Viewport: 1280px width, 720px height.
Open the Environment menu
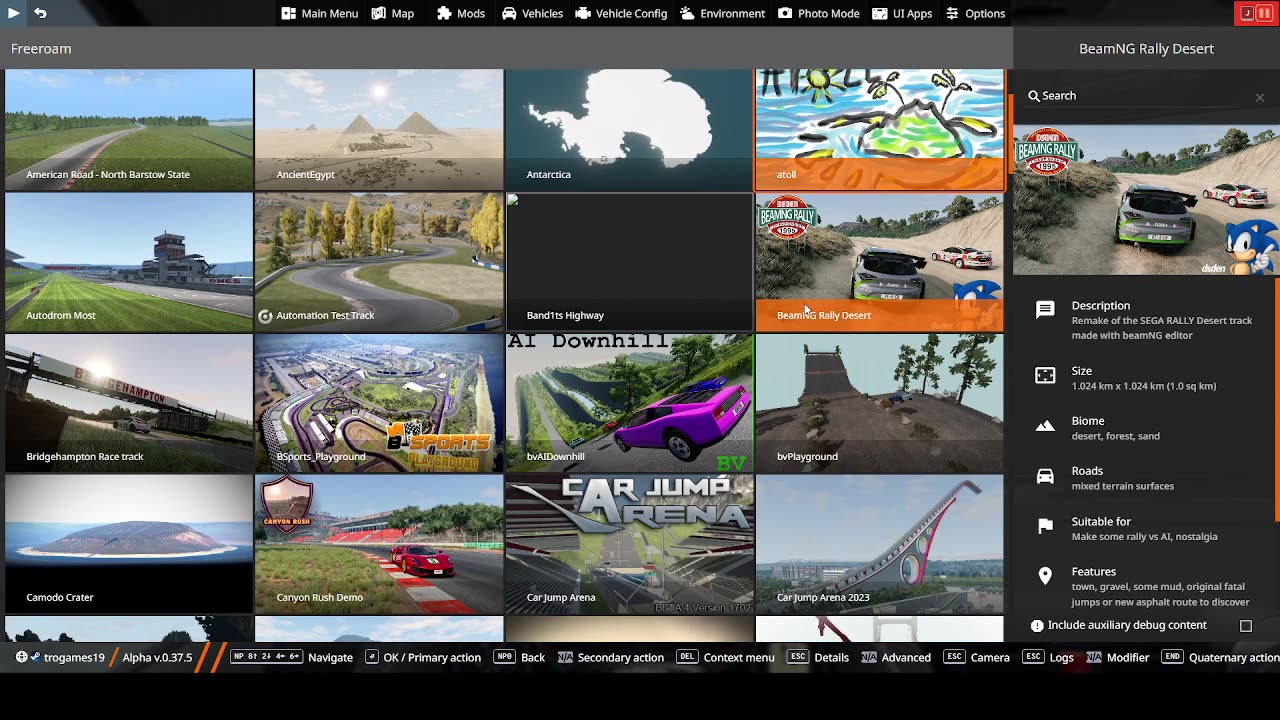(x=722, y=13)
